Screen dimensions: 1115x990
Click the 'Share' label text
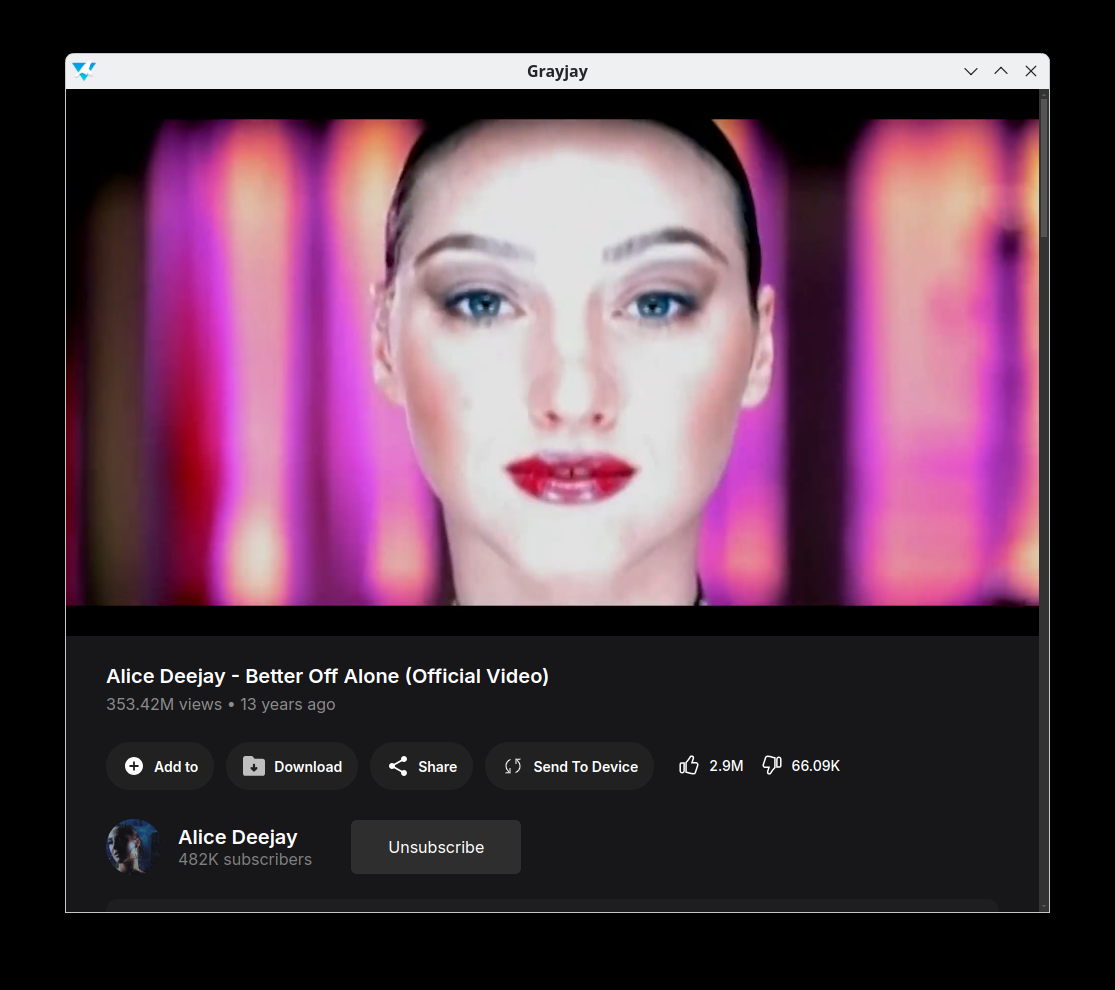click(437, 767)
